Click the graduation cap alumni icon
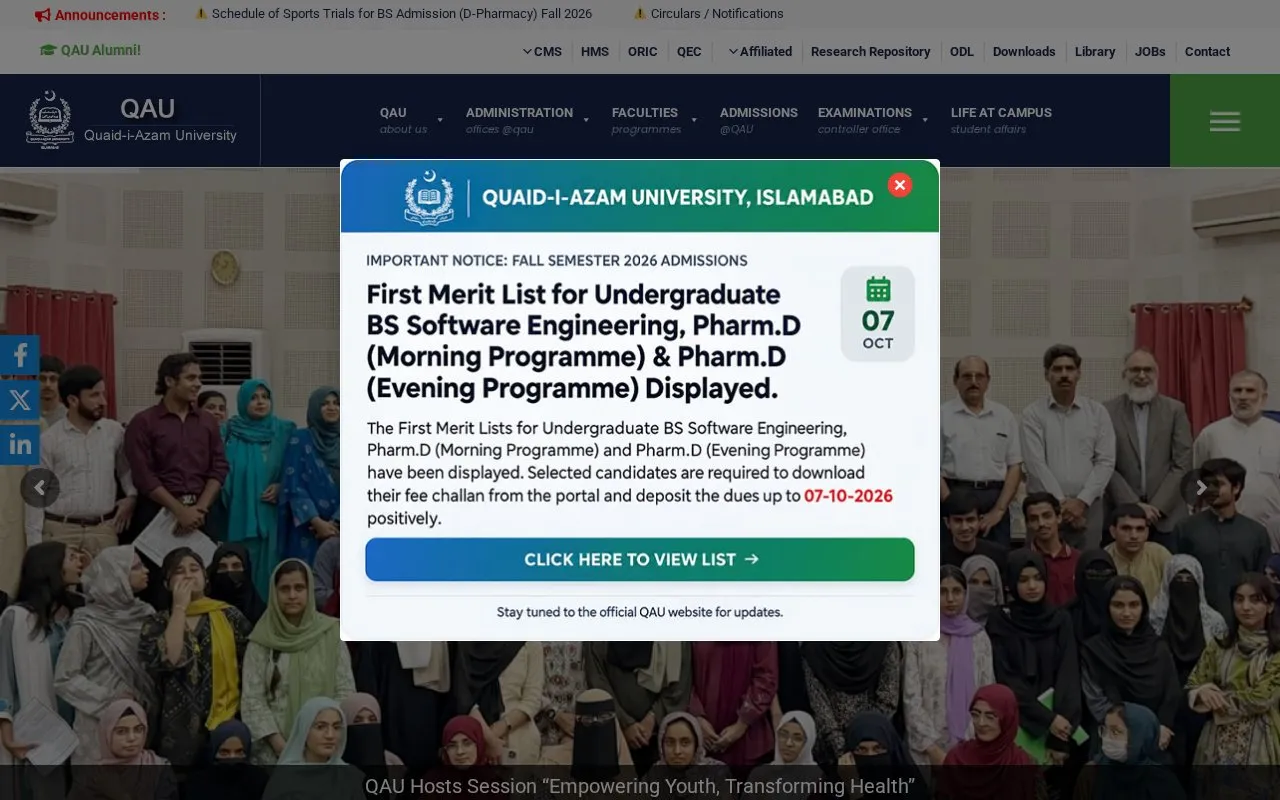Image resolution: width=1280 pixels, height=800 pixels. click(48, 50)
